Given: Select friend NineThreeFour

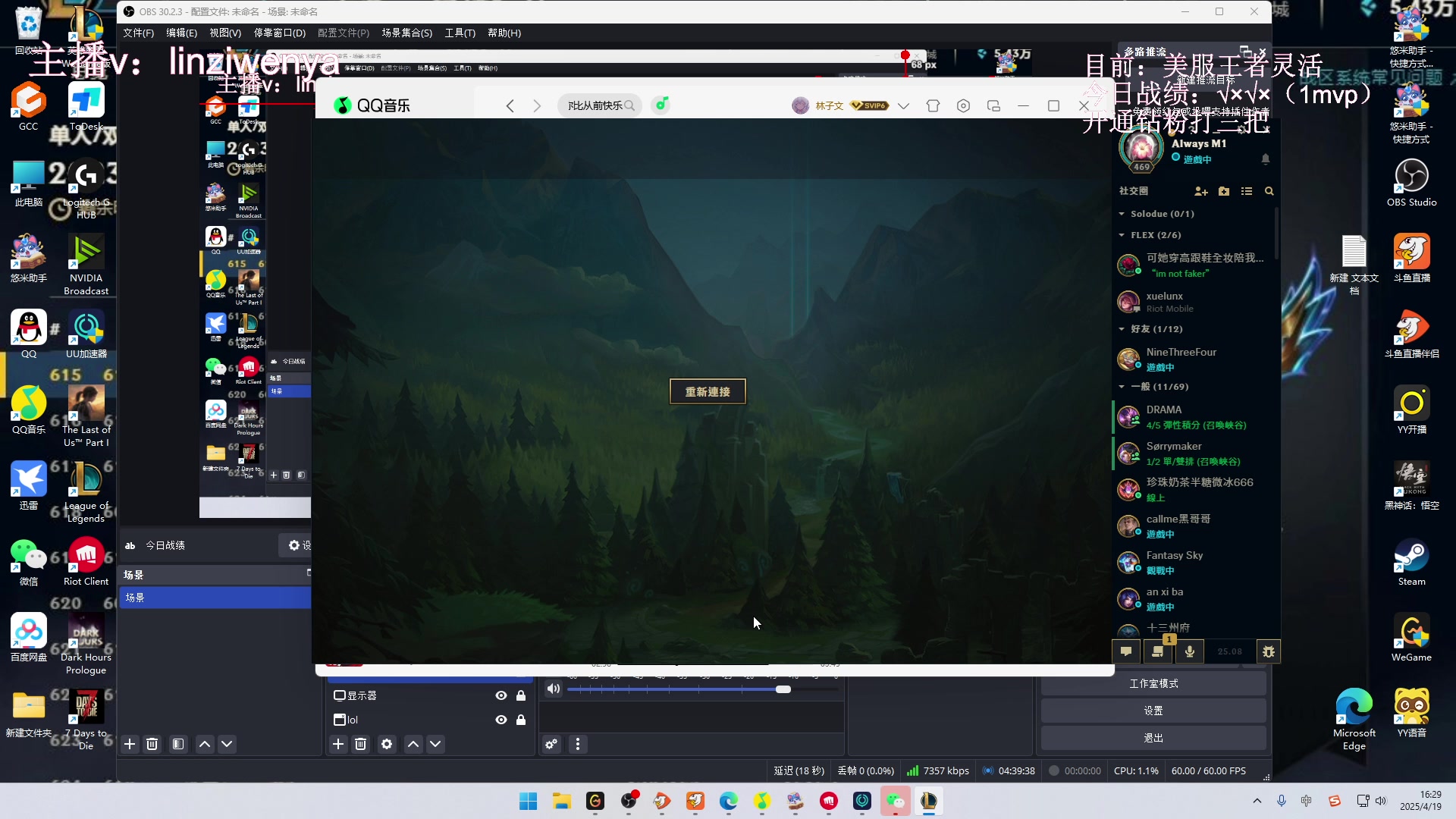Looking at the screenshot, I should [x=1194, y=359].
